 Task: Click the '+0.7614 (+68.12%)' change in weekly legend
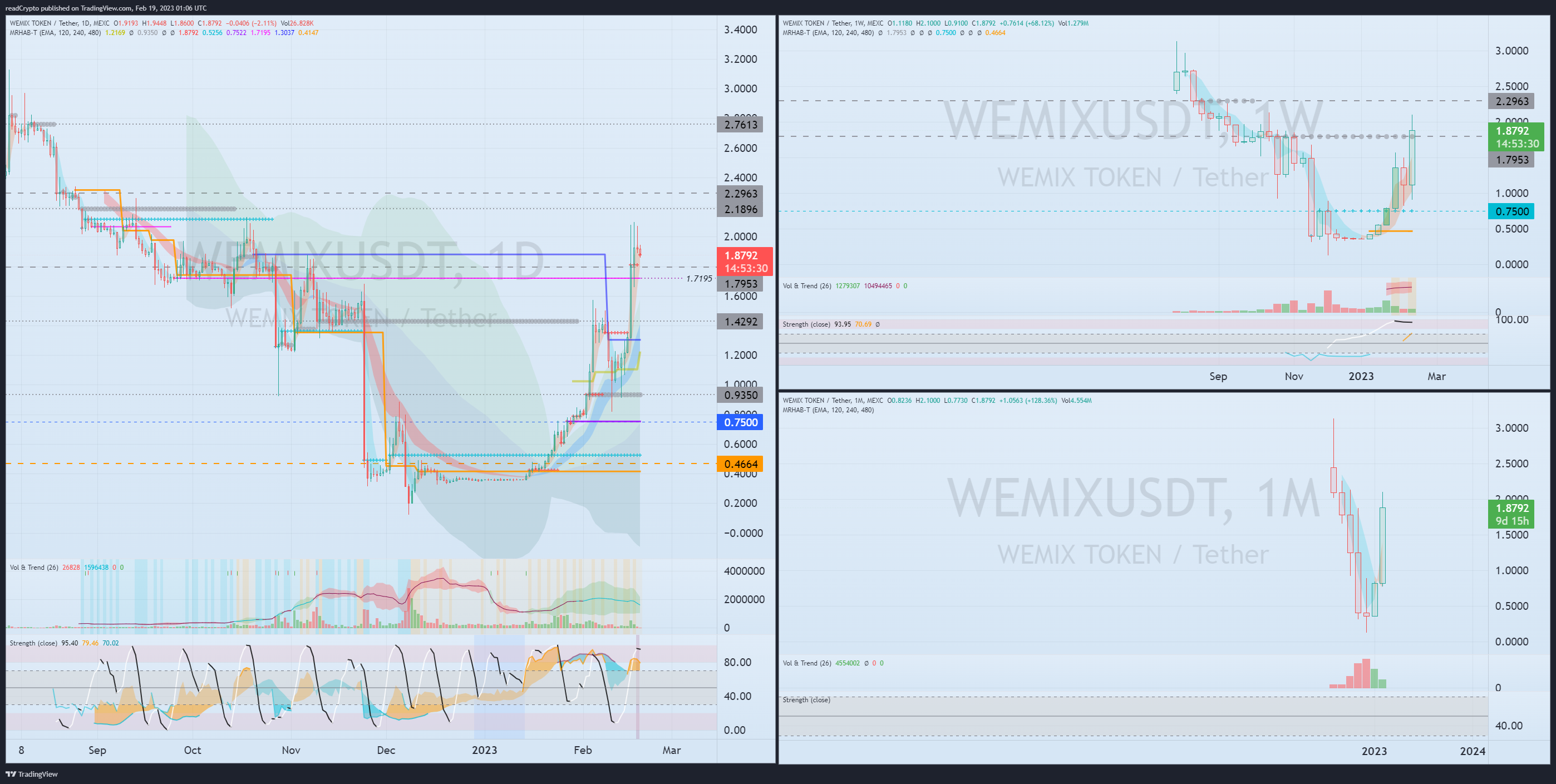pyautogui.click(x=1026, y=23)
